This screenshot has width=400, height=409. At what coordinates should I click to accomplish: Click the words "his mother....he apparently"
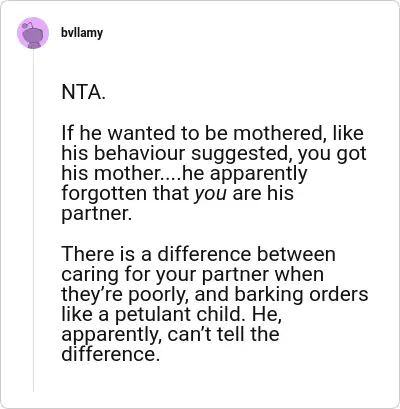[x=184, y=174]
